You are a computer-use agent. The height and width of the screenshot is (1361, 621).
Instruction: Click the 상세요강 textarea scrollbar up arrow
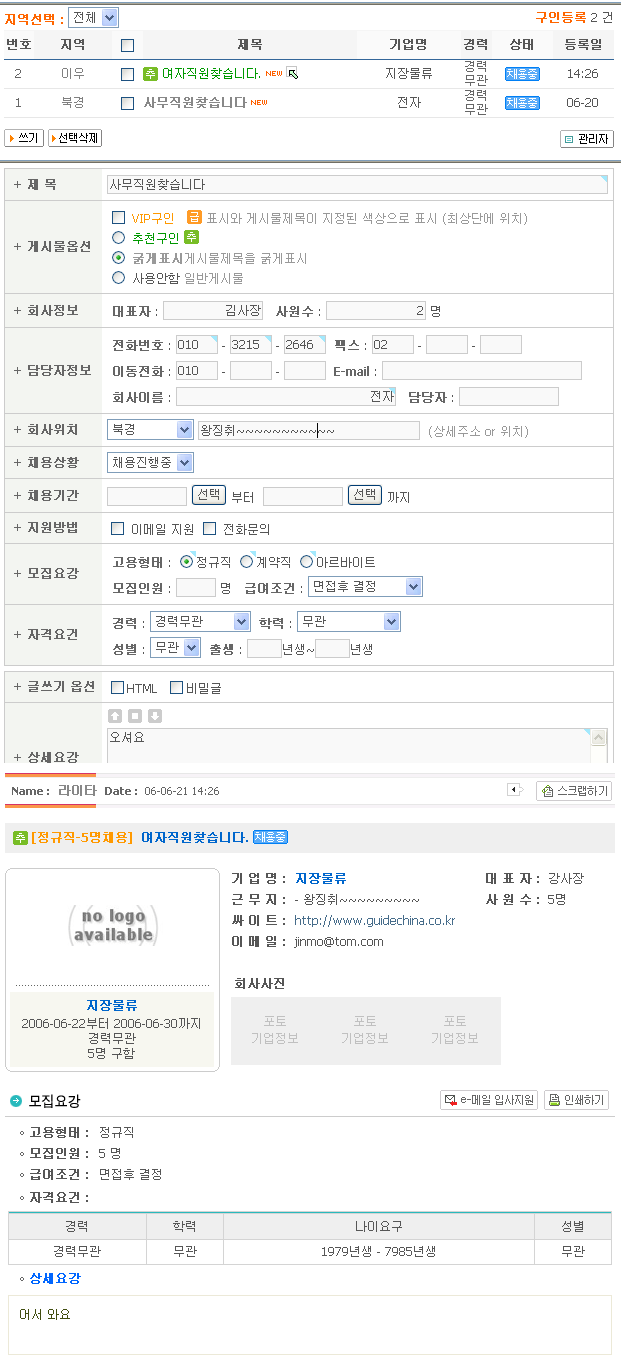[x=599, y=738]
